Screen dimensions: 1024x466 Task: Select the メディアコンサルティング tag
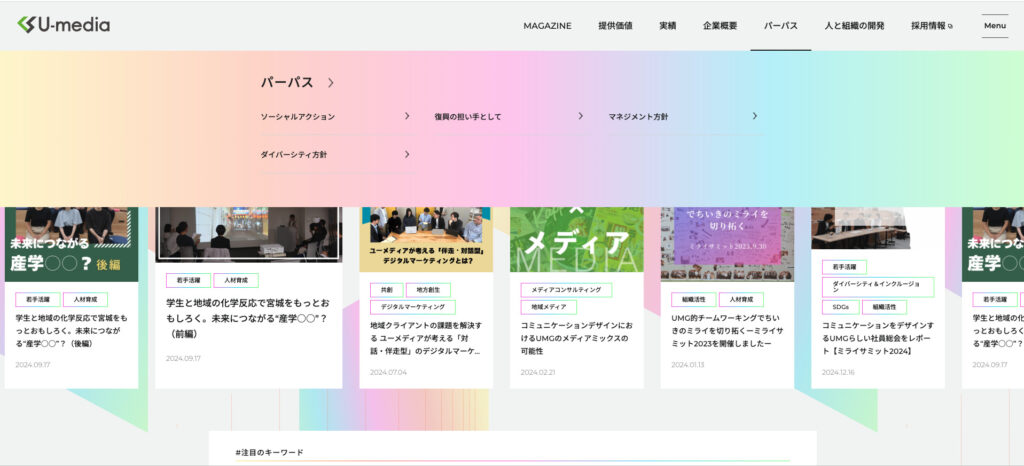pos(566,290)
